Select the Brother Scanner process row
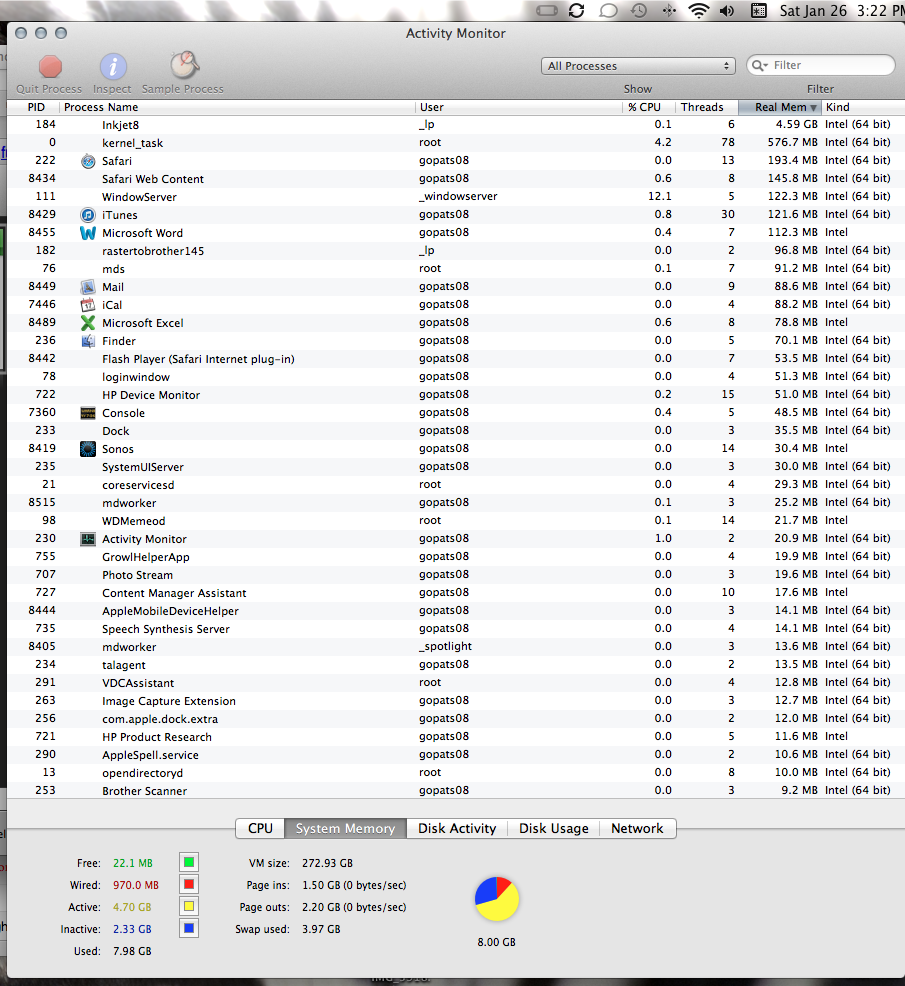 click(x=456, y=790)
